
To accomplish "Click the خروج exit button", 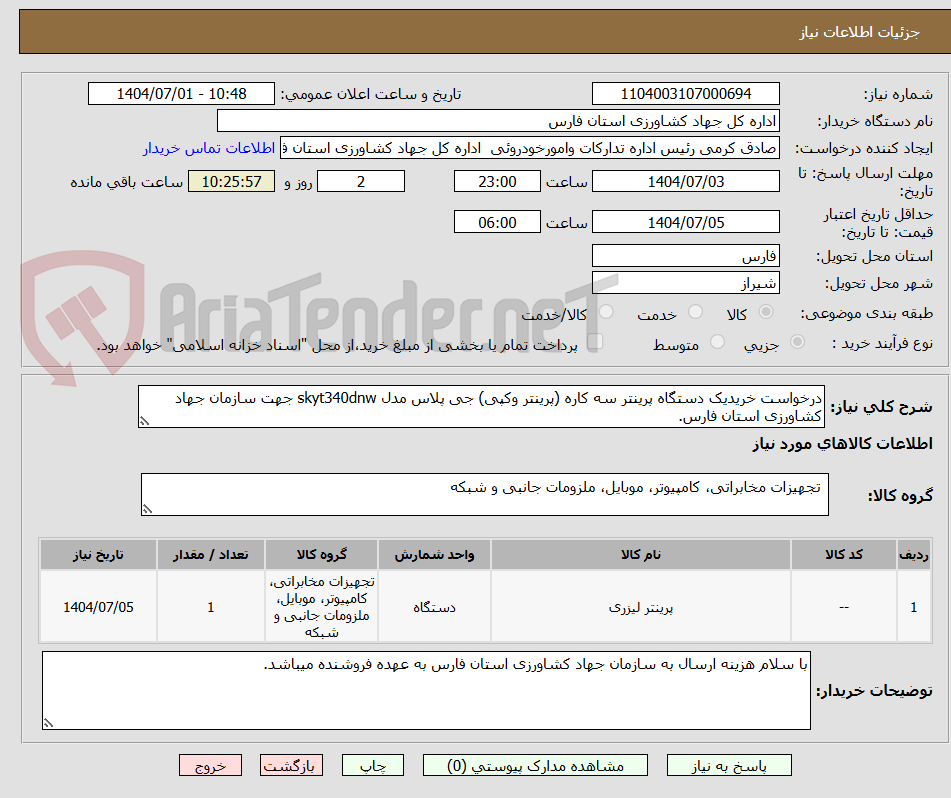I will click(x=210, y=765).
